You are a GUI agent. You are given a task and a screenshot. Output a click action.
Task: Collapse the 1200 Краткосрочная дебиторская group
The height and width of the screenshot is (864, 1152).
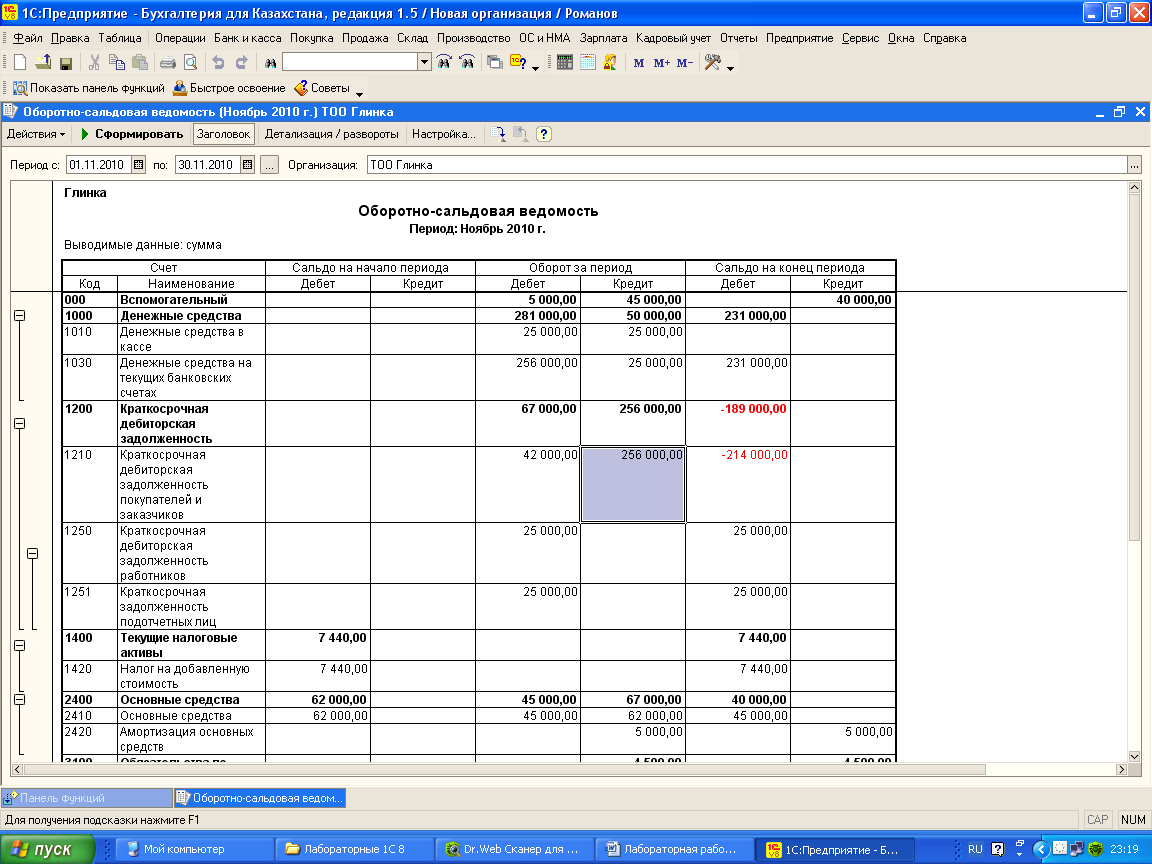pyautogui.click(x=20, y=424)
